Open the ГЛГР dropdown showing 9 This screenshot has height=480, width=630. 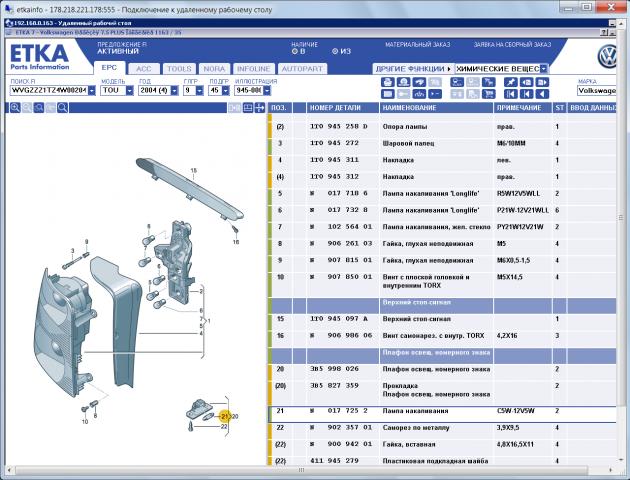[200, 90]
